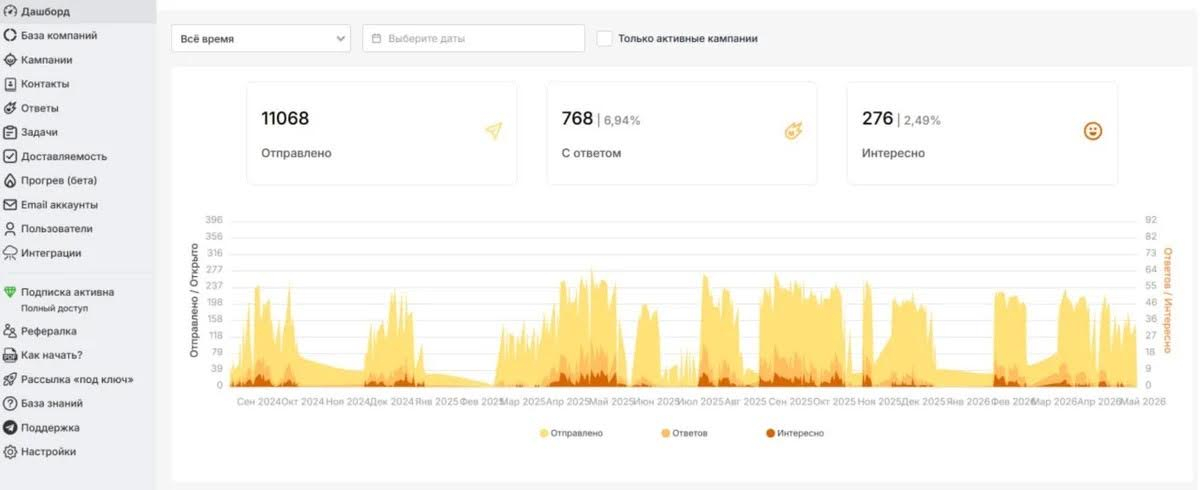1200x490 pixels.
Task: Click the paper plane icon in Отправлено card
Action: tap(493, 131)
